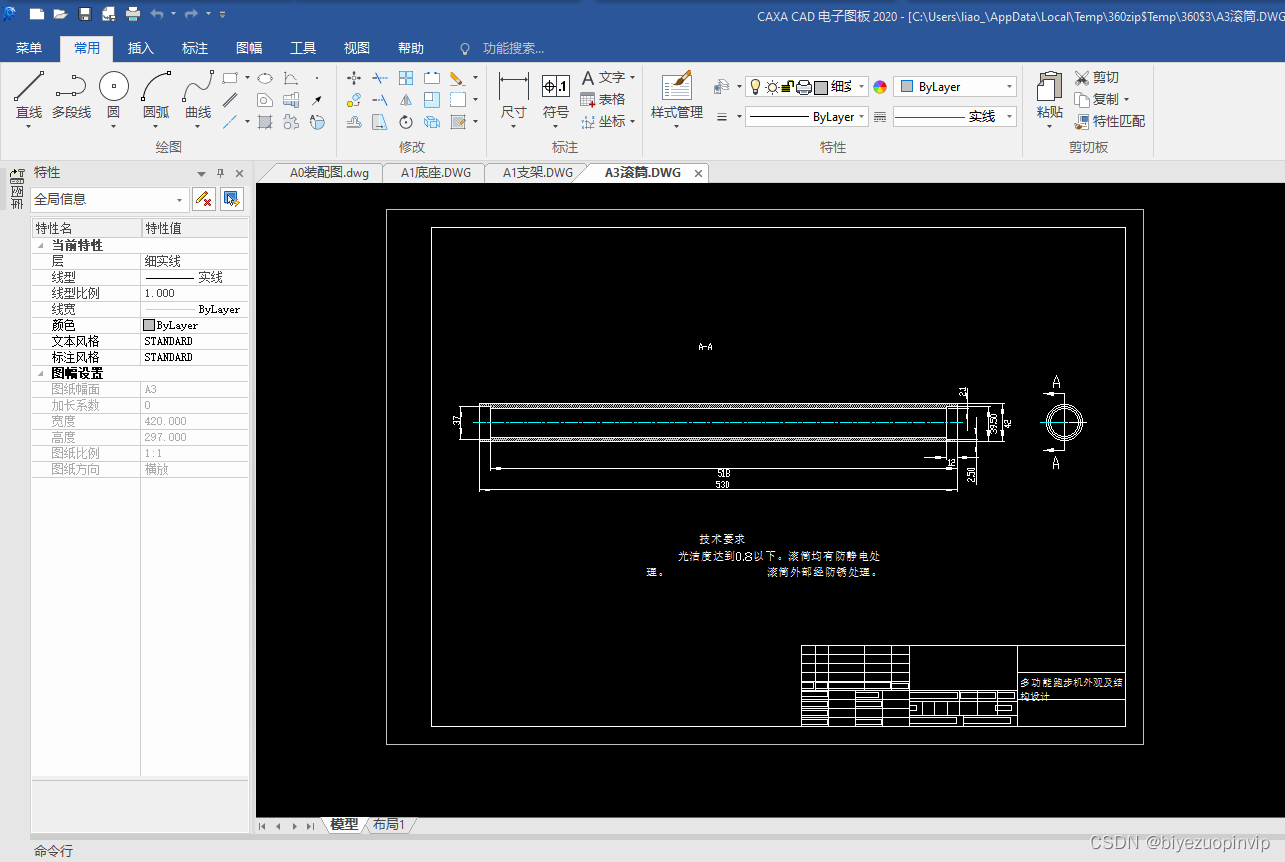Click the save icon in title bar

[x=84, y=14]
